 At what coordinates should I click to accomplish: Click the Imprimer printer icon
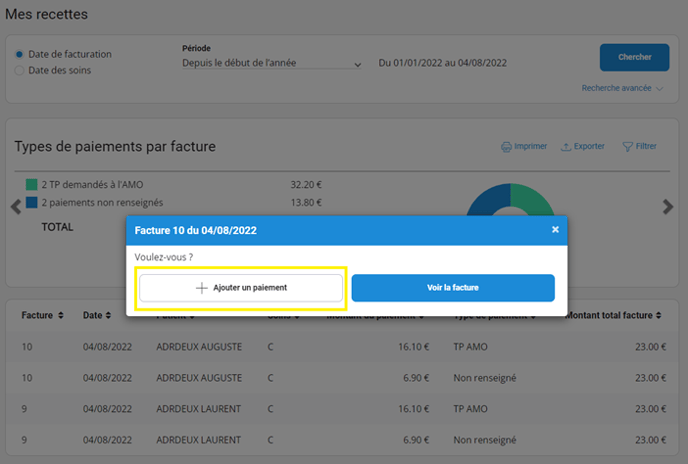pyautogui.click(x=506, y=147)
